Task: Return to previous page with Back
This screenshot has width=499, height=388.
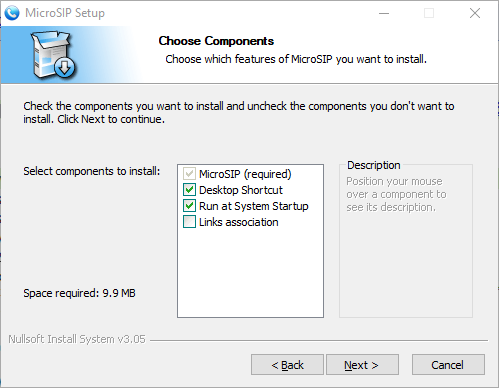Action: point(287,365)
